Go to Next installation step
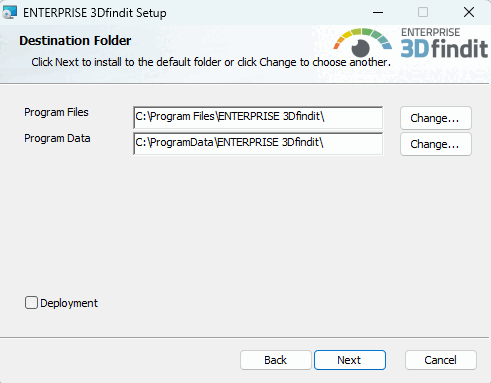Image resolution: width=491 pixels, height=383 pixels. 350,360
